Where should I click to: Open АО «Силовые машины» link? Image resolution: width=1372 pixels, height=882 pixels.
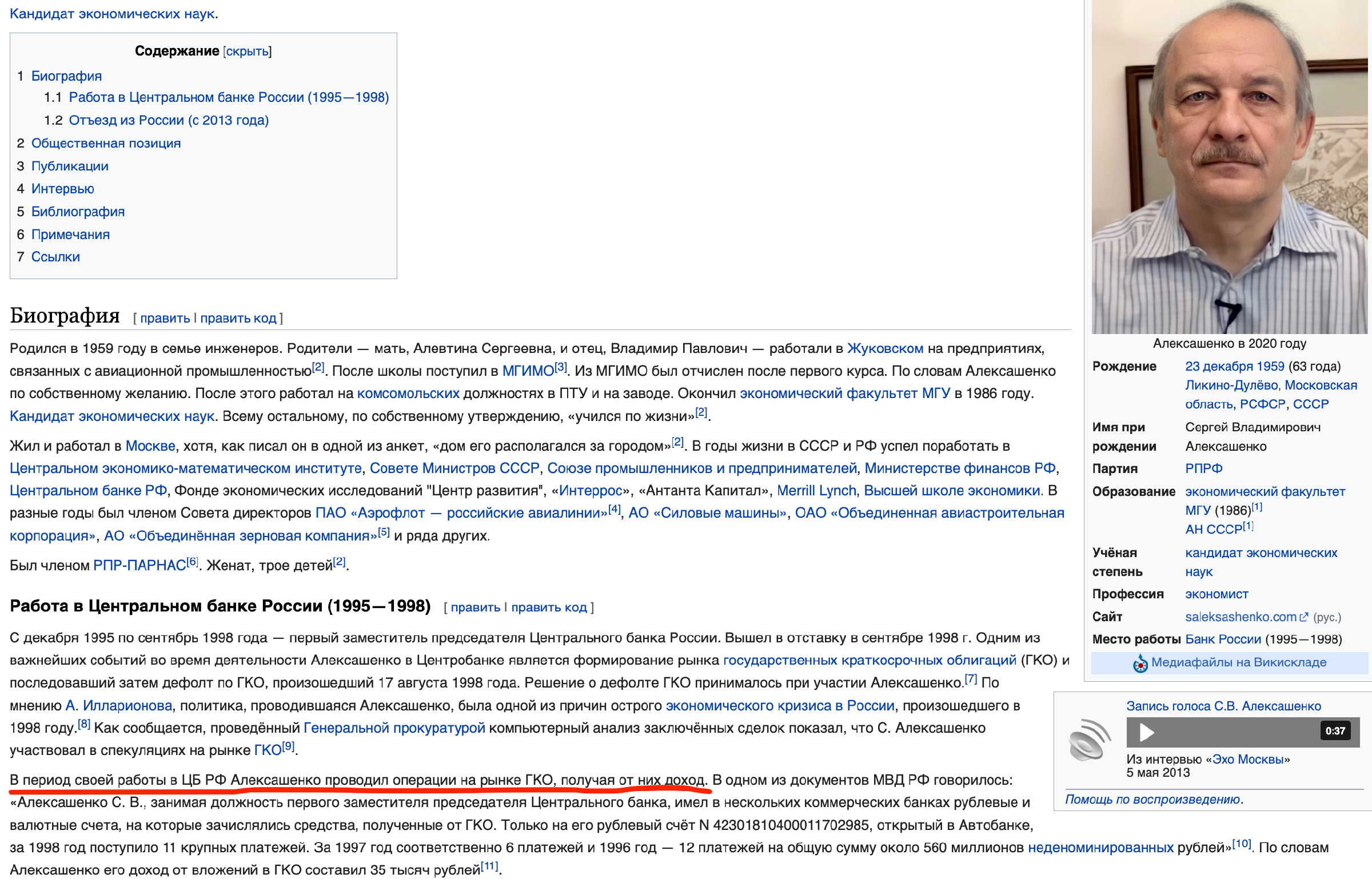coord(708,513)
